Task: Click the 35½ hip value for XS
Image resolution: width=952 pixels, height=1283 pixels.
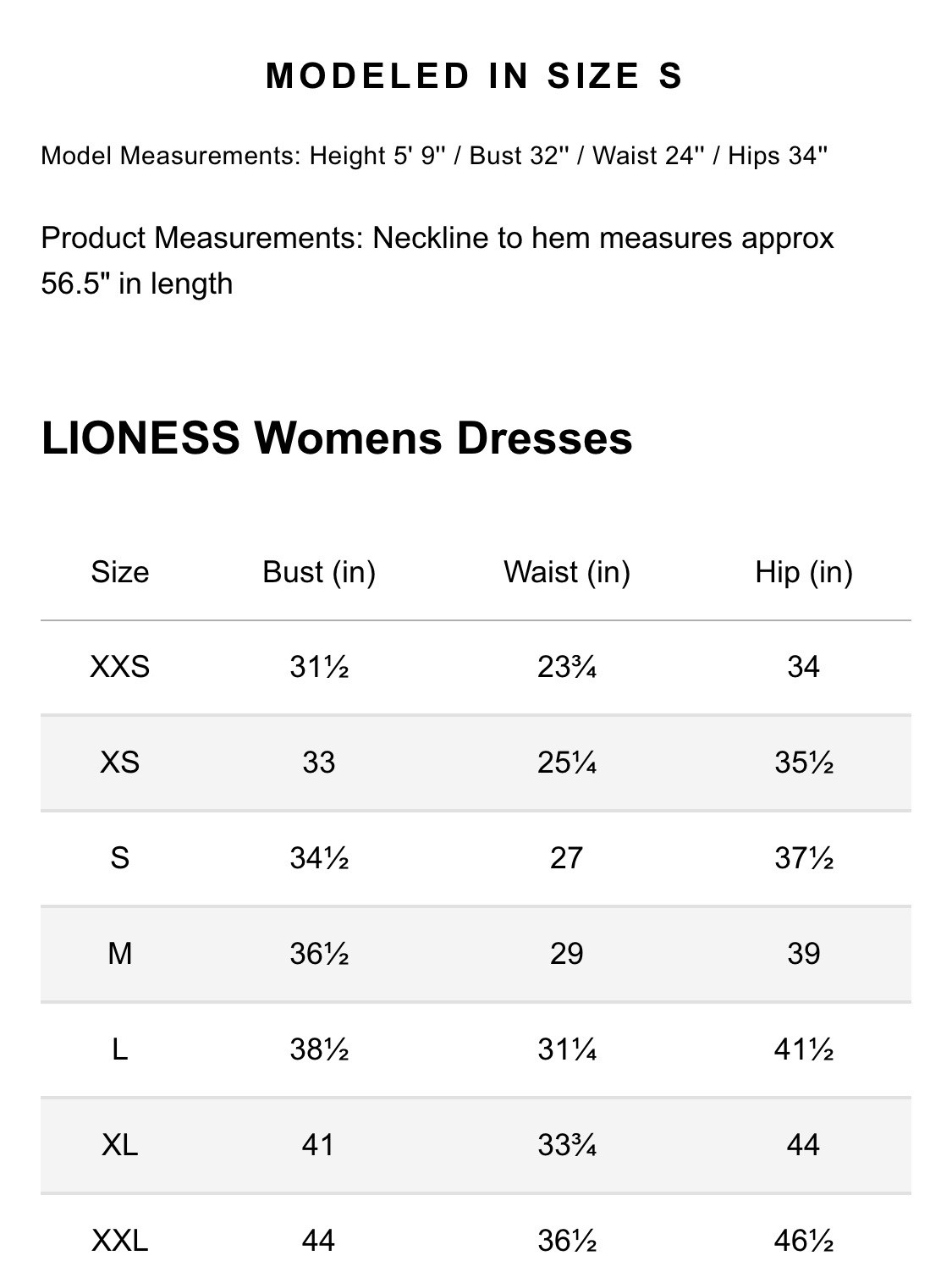Action: (804, 763)
